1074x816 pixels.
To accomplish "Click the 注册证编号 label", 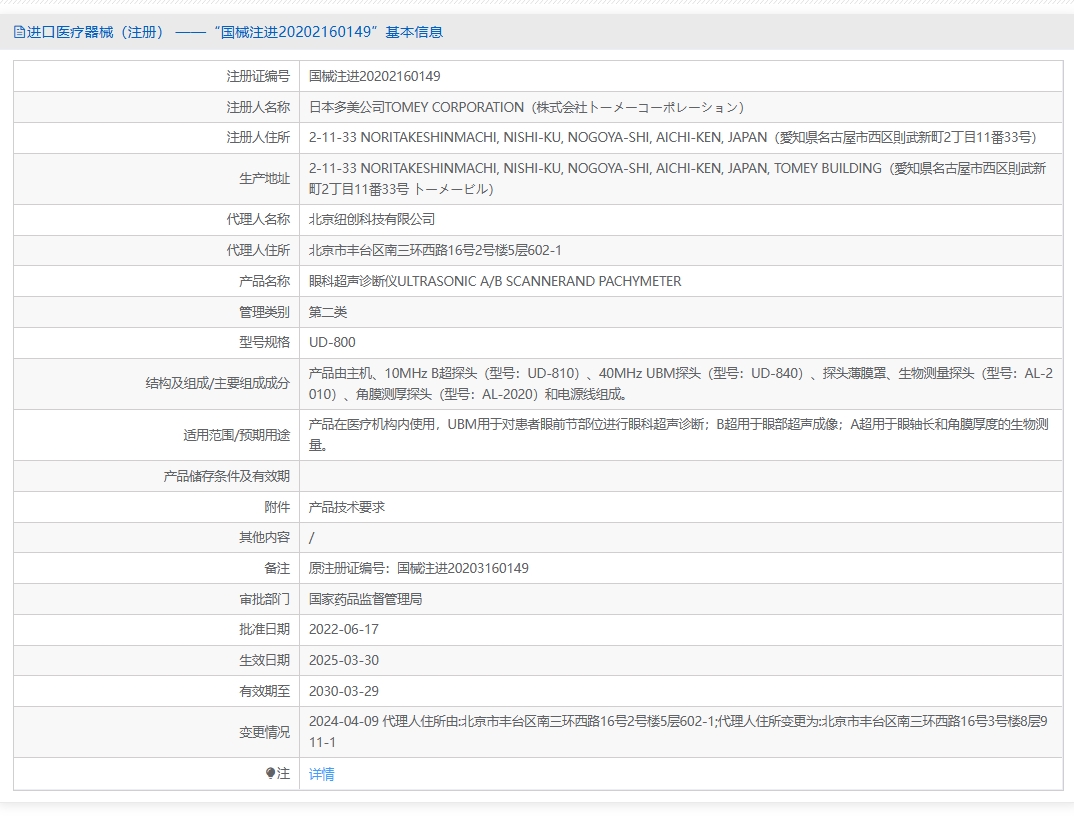I will pyautogui.click(x=258, y=76).
